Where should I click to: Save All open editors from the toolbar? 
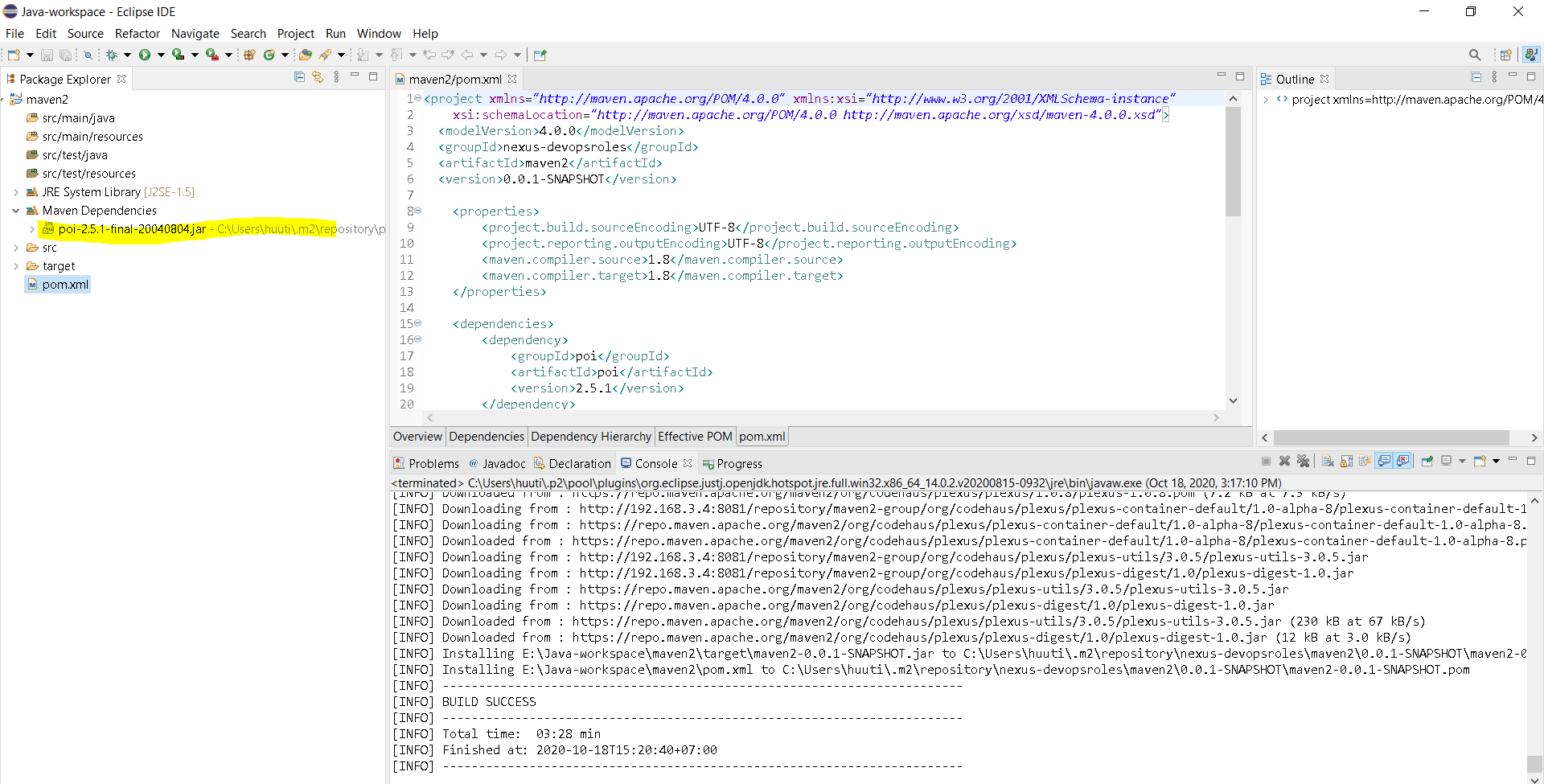(66, 54)
